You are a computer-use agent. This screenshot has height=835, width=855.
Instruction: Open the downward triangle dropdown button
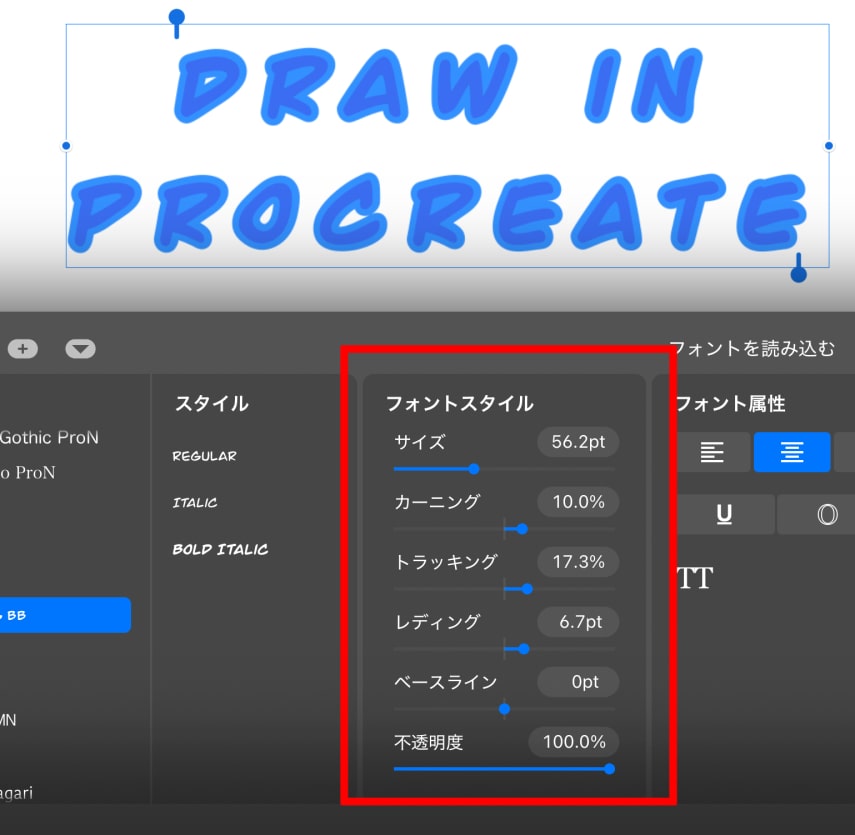coord(80,349)
